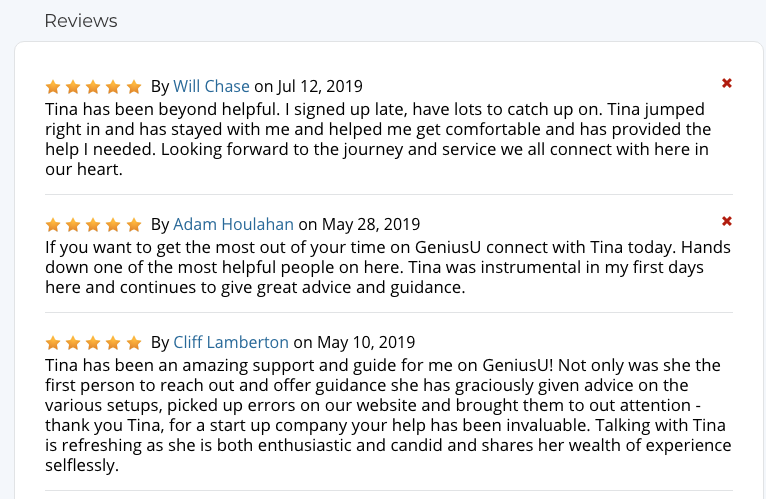Open Adam Houlahan's profile link
The width and height of the screenshot is (766, 499).
[234, 224]
